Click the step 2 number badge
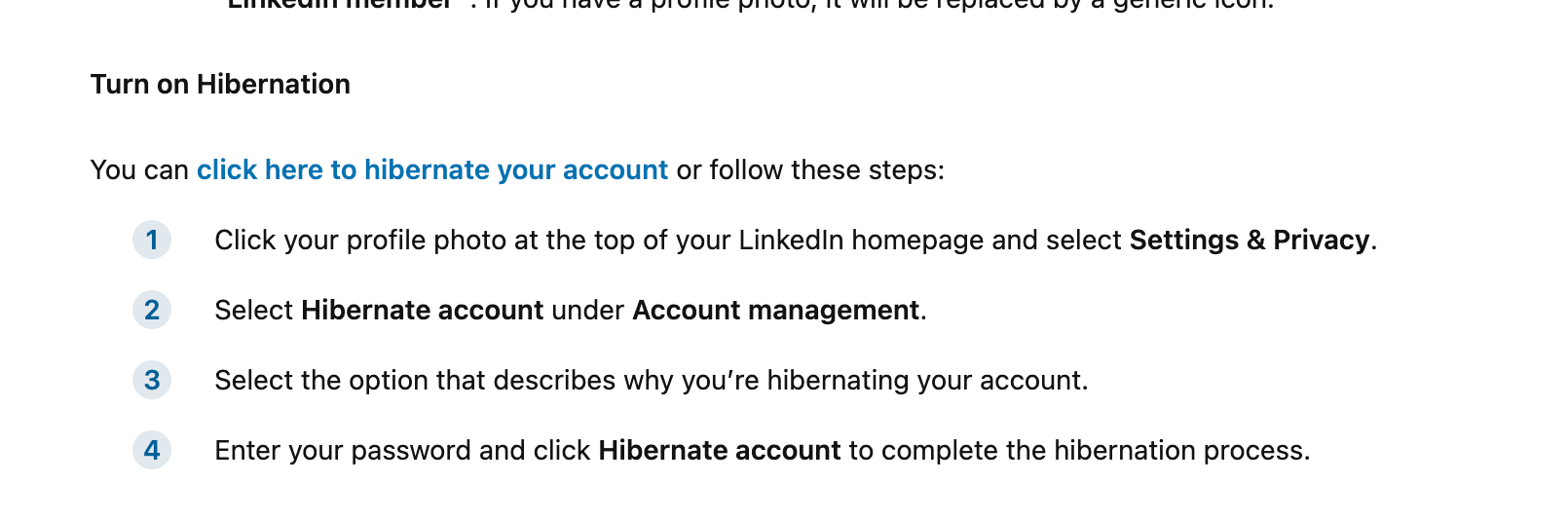This screenshot has height=520, width=1568. tap(152, 310)
